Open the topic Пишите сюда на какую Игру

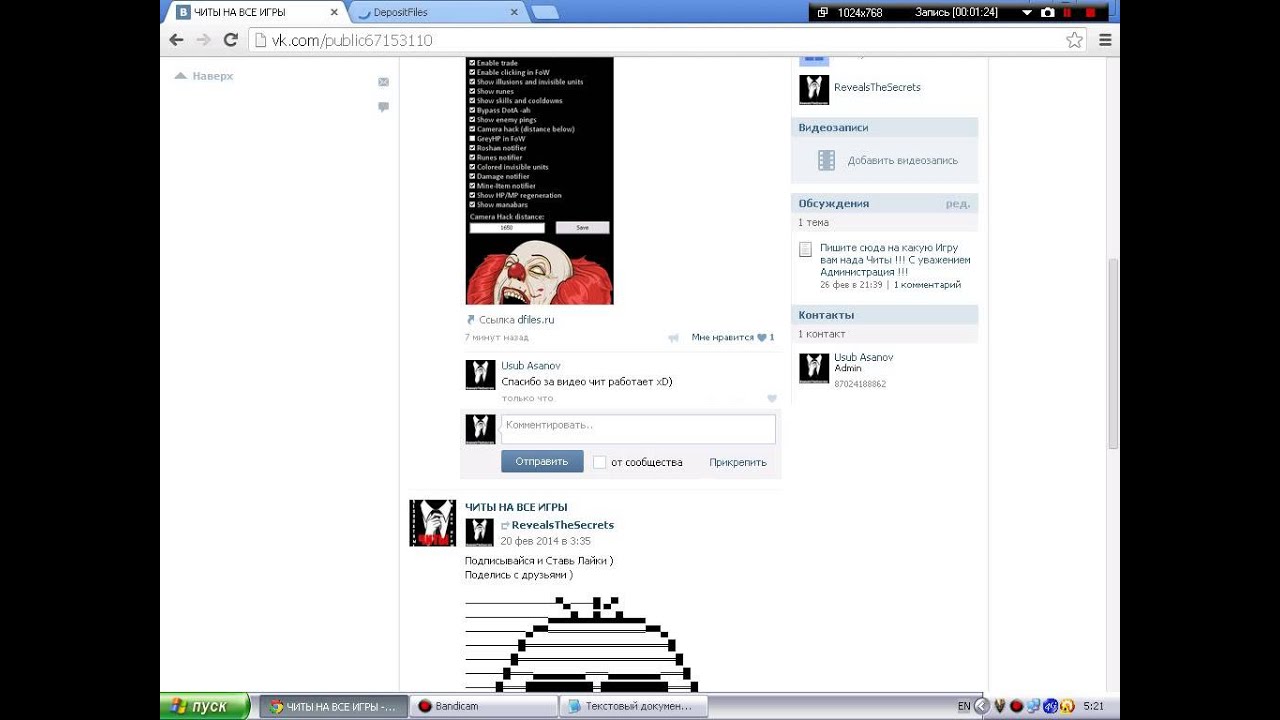point(895,259)
